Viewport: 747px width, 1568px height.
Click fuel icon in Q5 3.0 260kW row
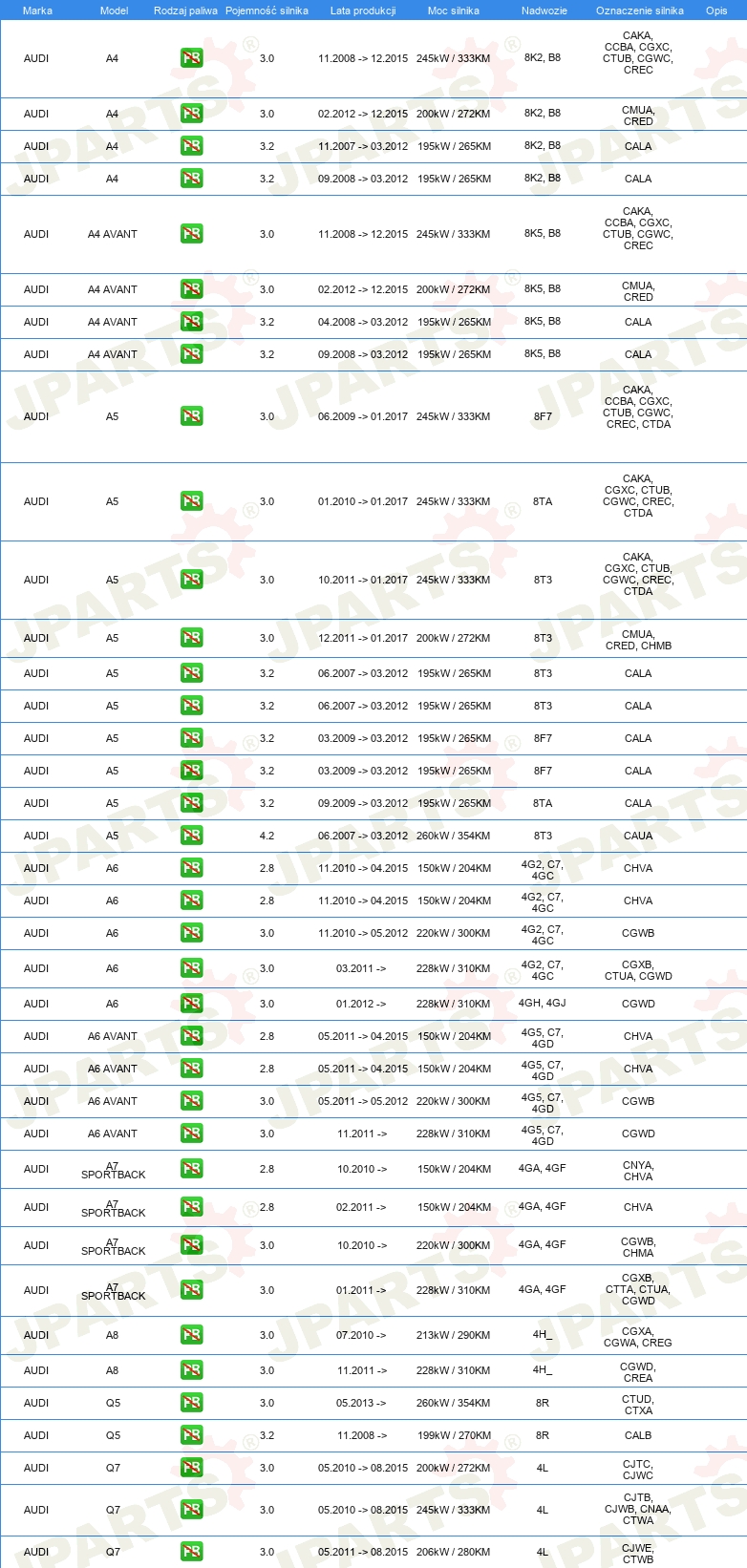(191, 1403)
